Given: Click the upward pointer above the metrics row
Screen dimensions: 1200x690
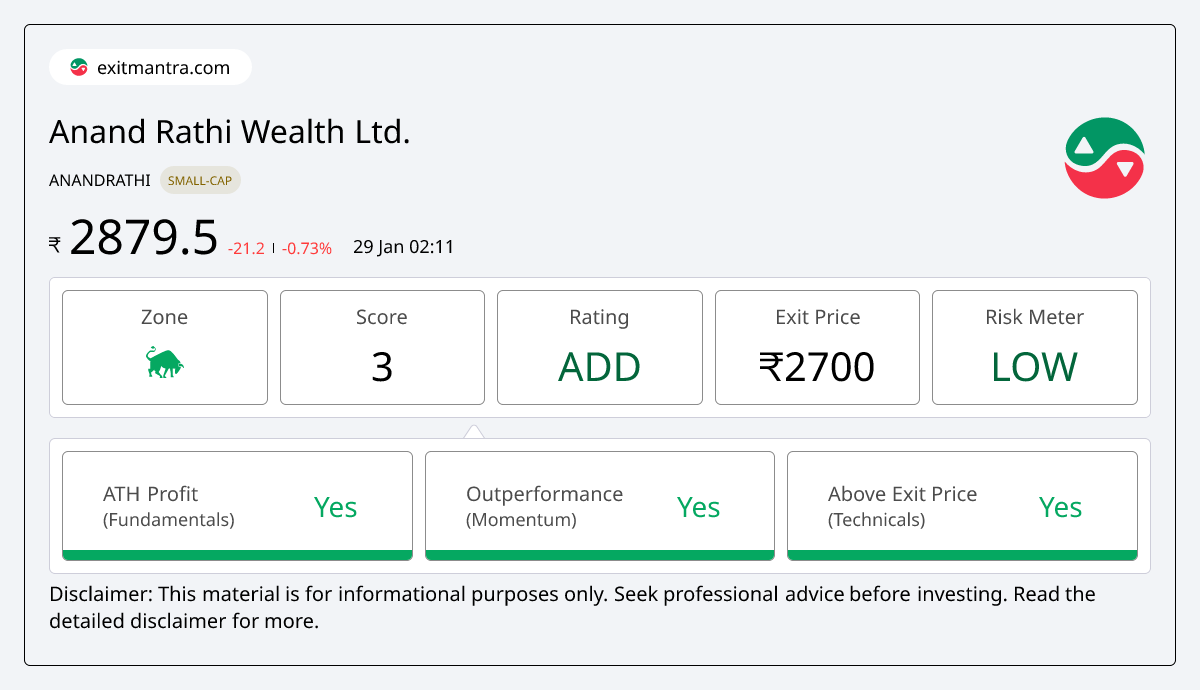Looking at the screenshot, I should tap(473, 430).
